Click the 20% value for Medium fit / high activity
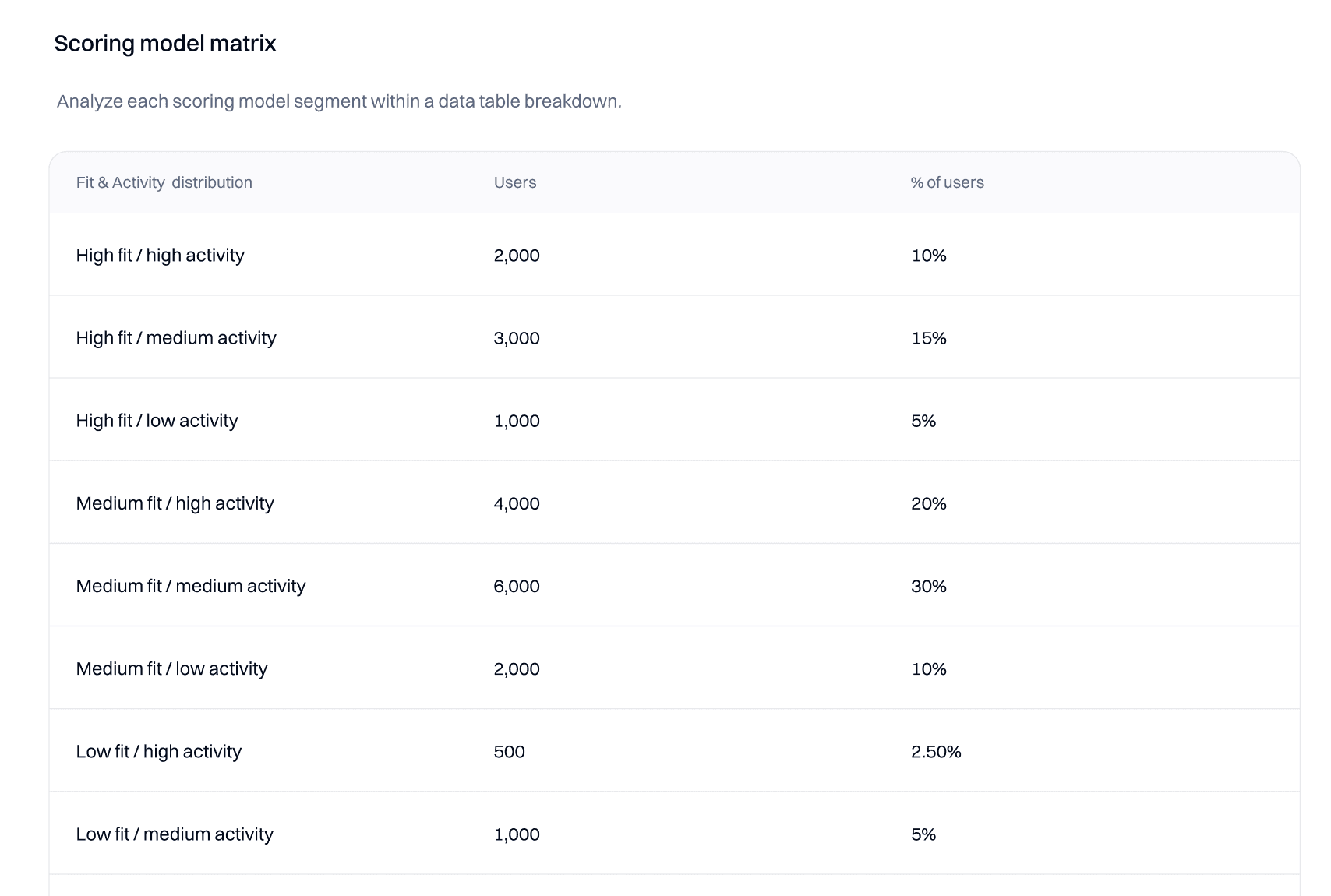Viewport: 1331px width, 896px height. click(x=929, y=503)
